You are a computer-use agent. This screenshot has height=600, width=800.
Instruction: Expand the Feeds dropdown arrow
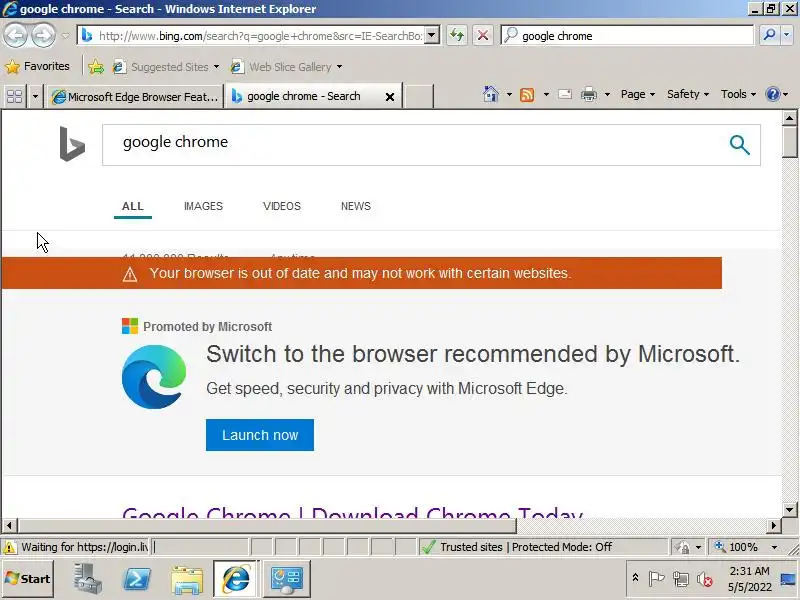[x=546, y=94]
